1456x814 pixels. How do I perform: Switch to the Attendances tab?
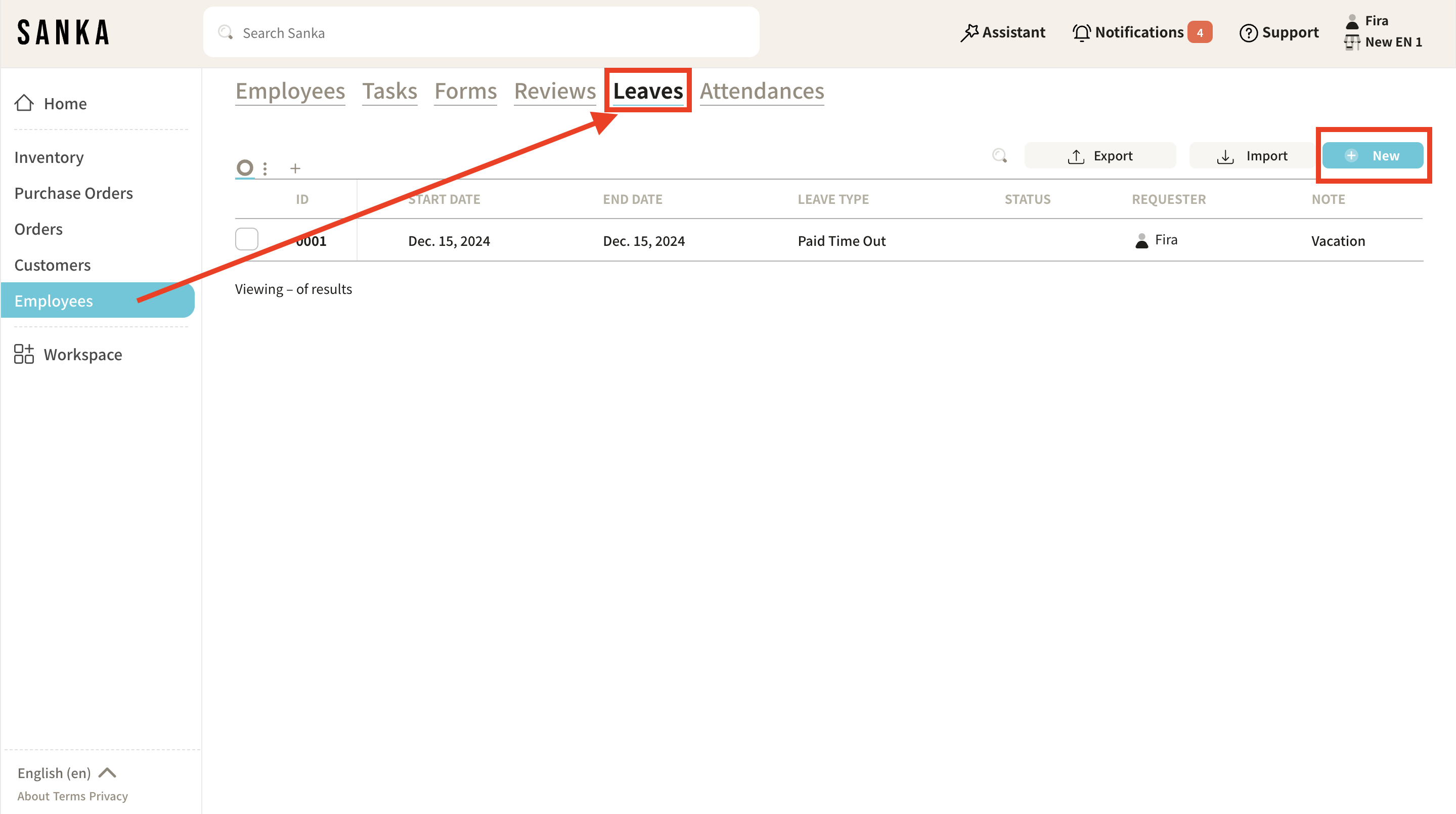click(x=761, y=91)
